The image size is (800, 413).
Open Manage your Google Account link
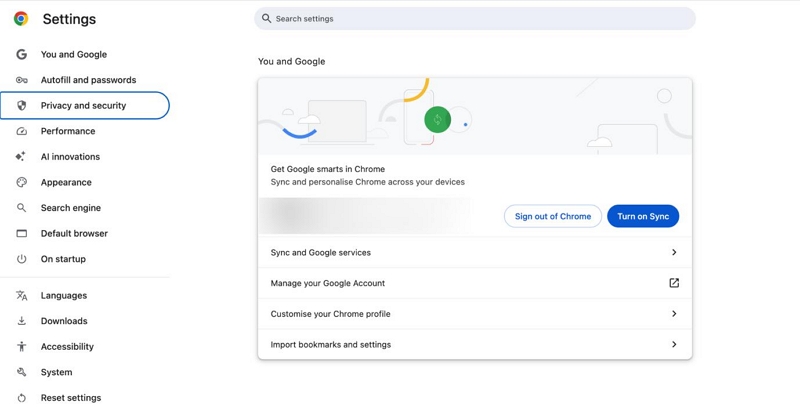(475, 283)
